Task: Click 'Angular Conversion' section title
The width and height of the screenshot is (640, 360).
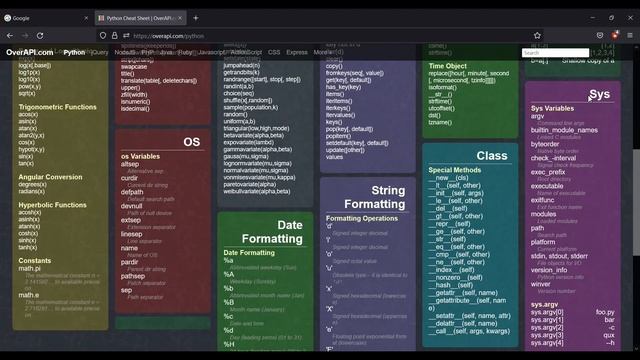Action: 50,177
